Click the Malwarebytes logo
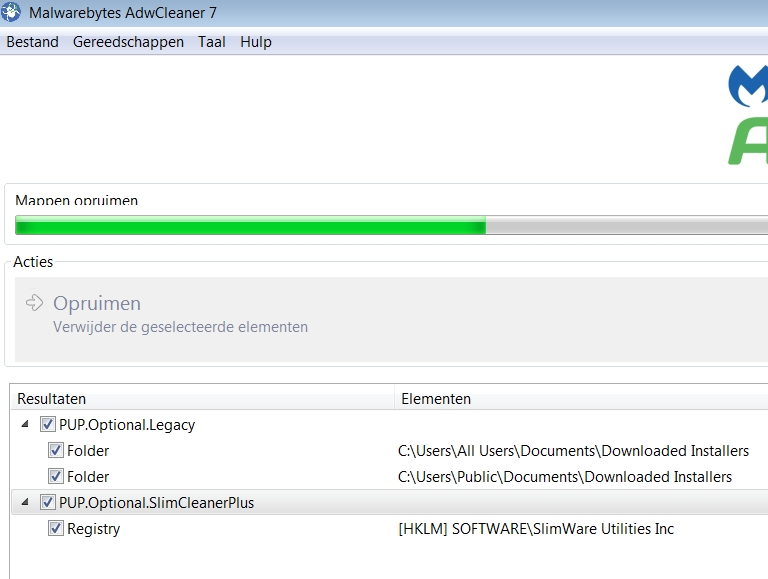The image size is (768, 579). coord(748,86)
